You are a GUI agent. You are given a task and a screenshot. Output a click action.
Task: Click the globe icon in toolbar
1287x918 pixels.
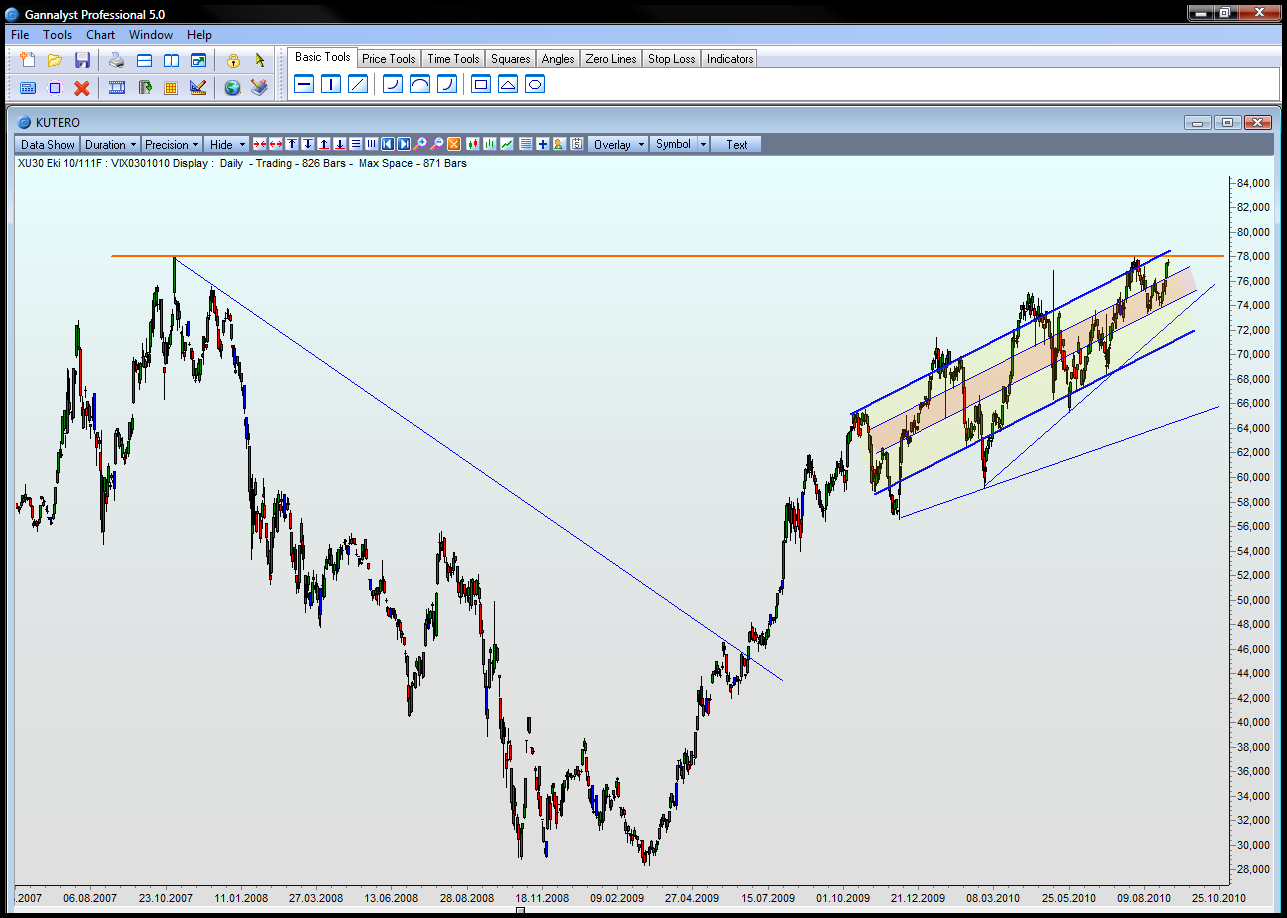(232, 88)
